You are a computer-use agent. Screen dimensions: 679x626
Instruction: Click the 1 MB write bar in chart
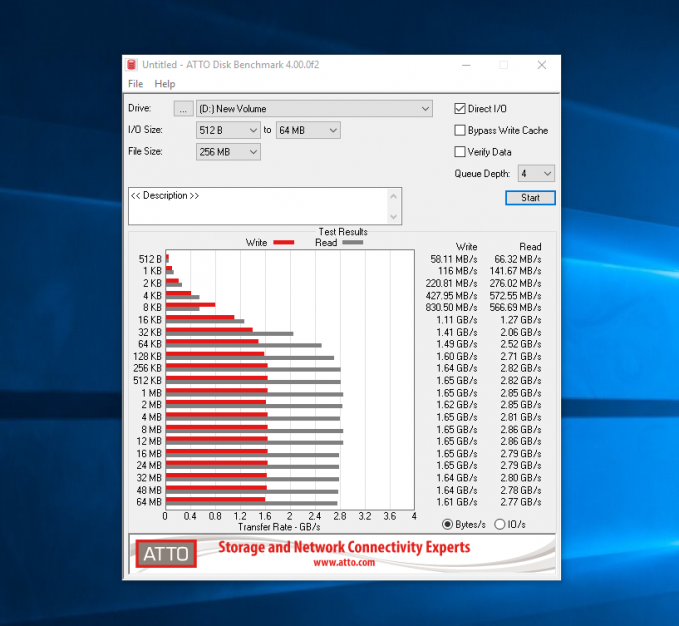tap(217, 390)
